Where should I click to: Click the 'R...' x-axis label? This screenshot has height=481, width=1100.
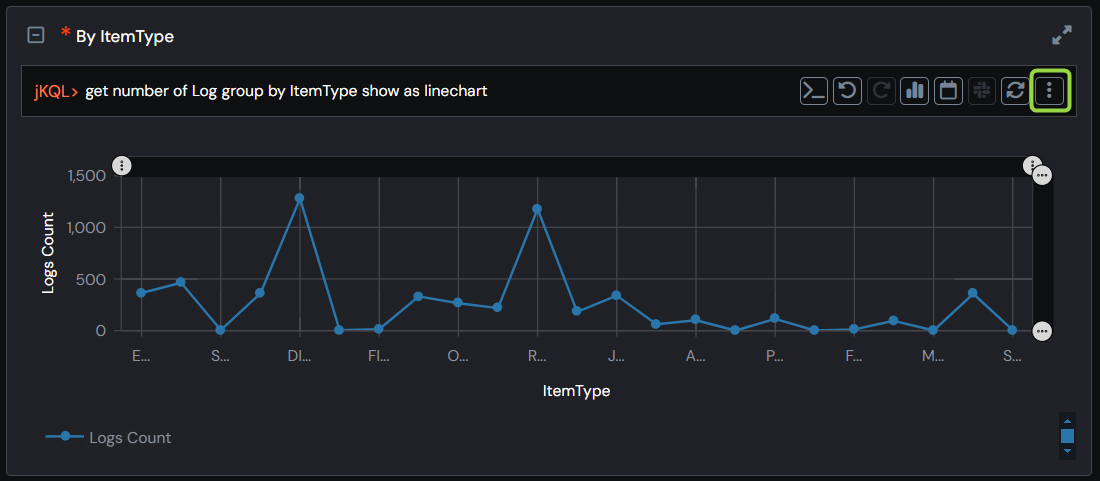point(537,356)
